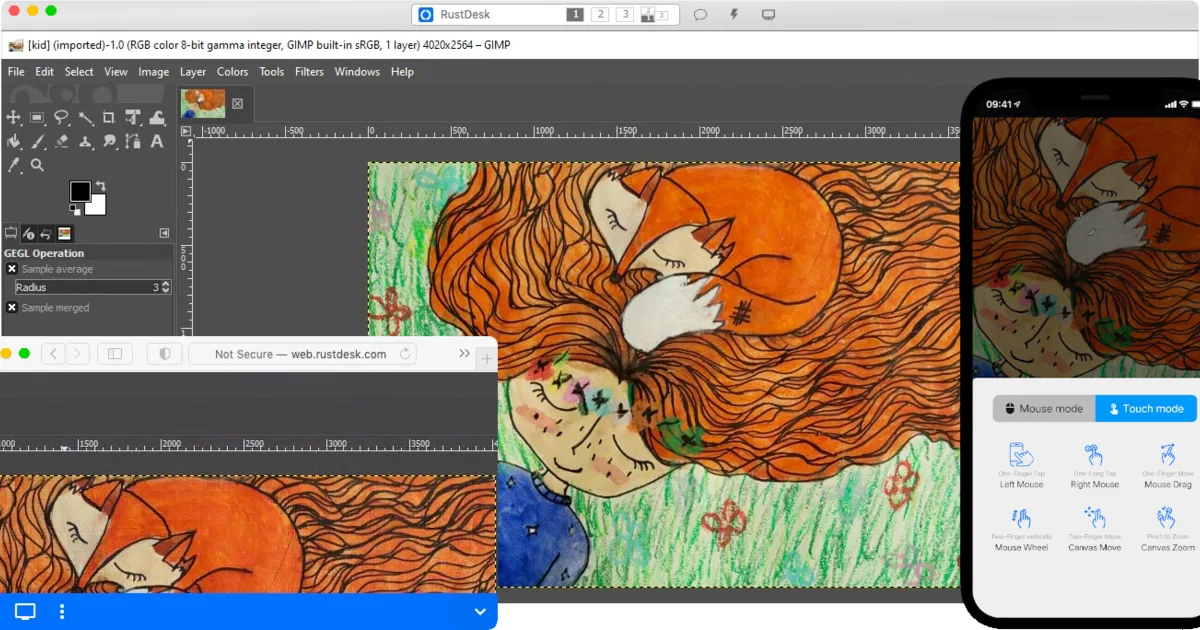
Task: Open the Colors menu
Action: coord(232,72)
